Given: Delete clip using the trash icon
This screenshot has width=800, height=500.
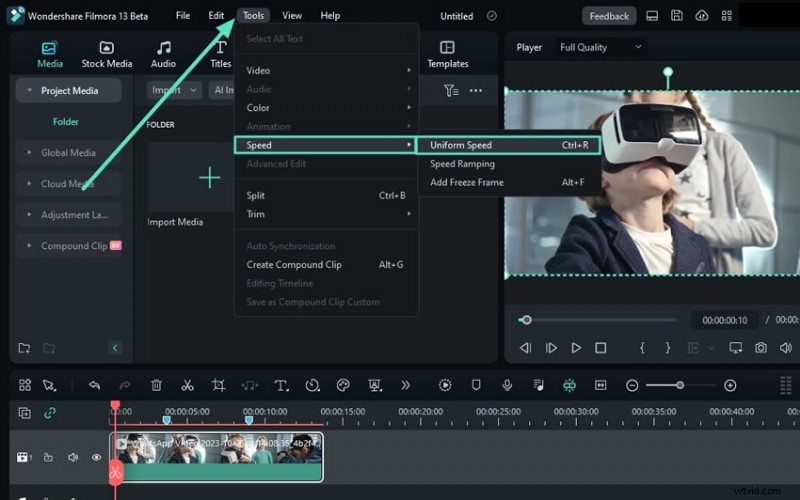Looking at the screenshot, I should click(x=156, y=385).
